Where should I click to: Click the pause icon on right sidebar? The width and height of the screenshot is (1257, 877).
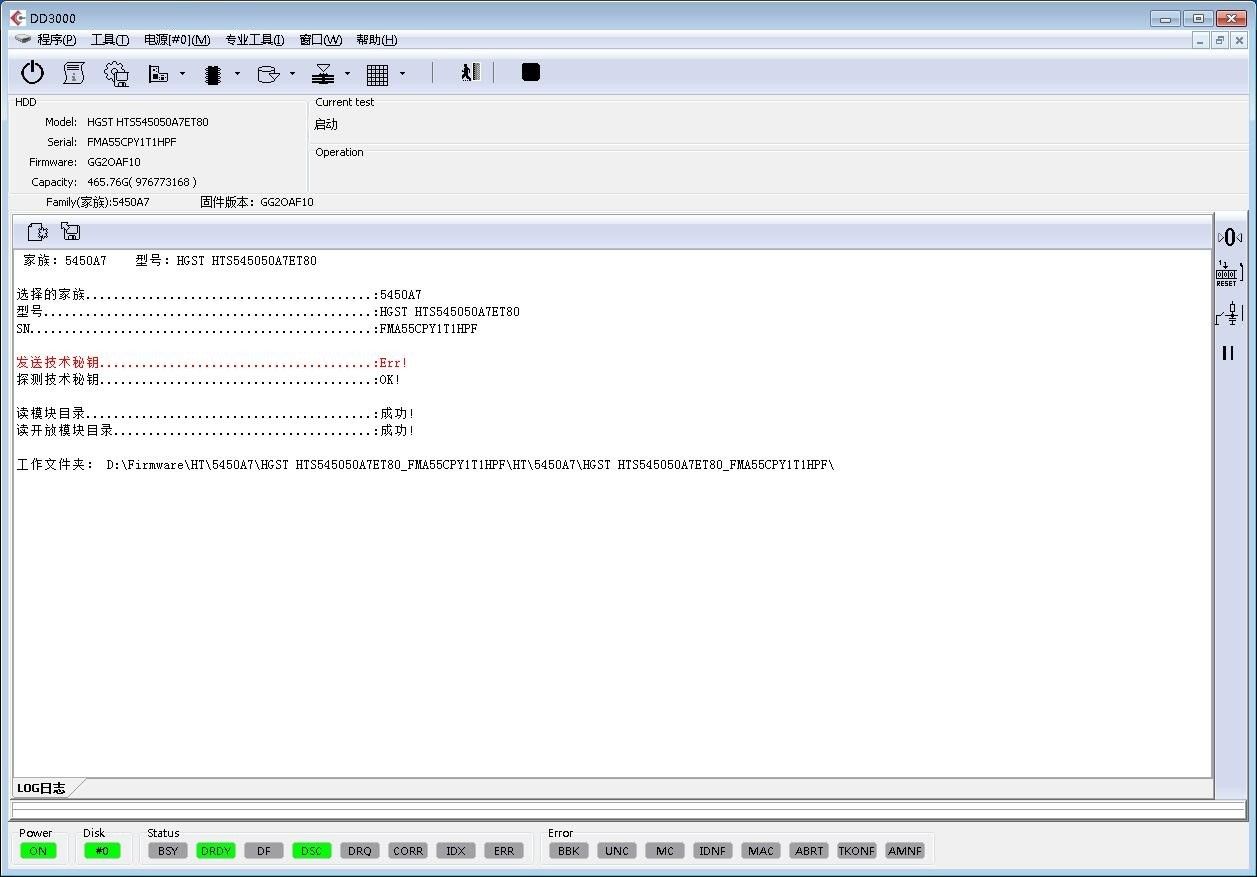click(1228, 353)
